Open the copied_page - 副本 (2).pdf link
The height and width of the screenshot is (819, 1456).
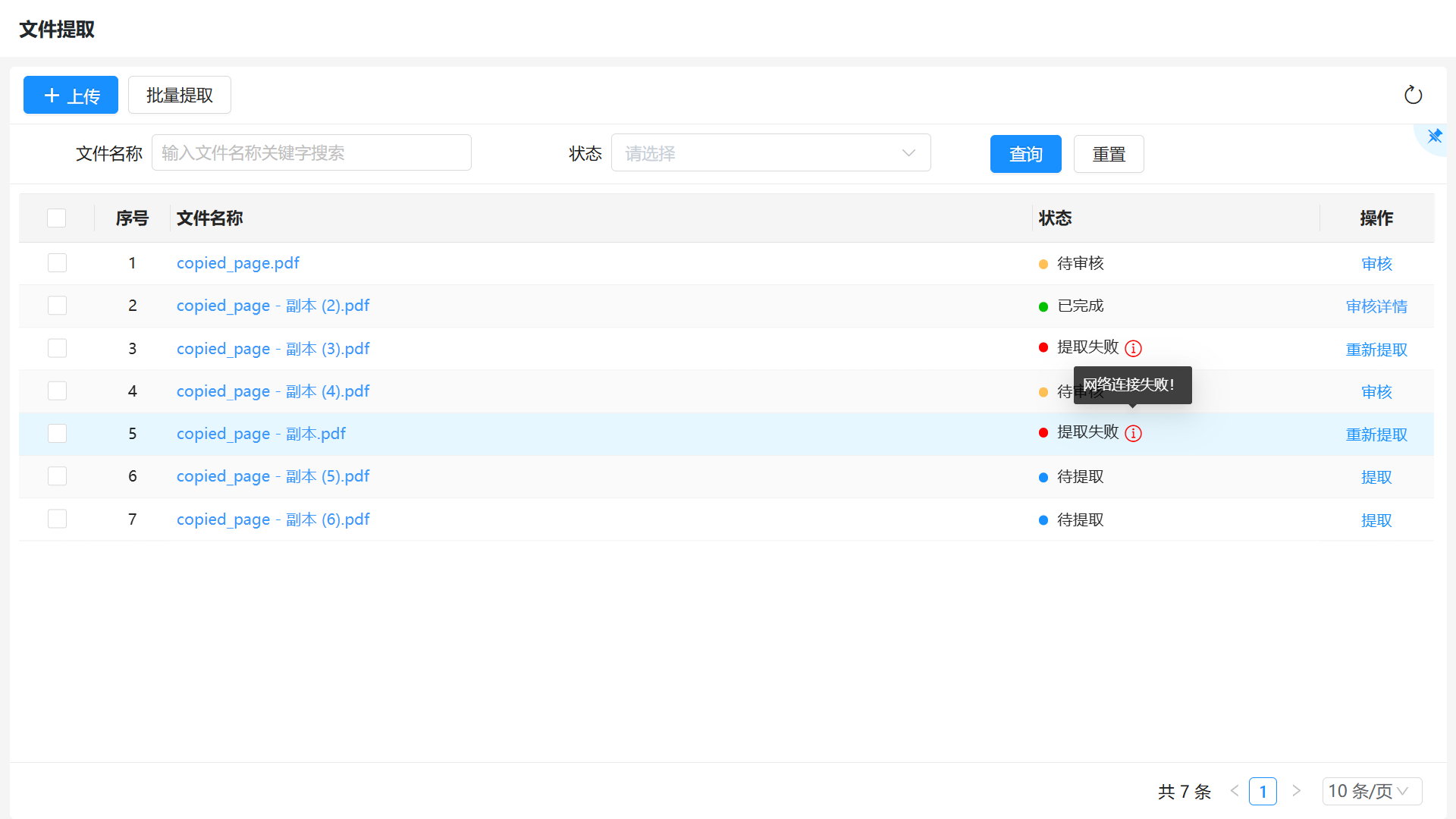pos(273,306)
